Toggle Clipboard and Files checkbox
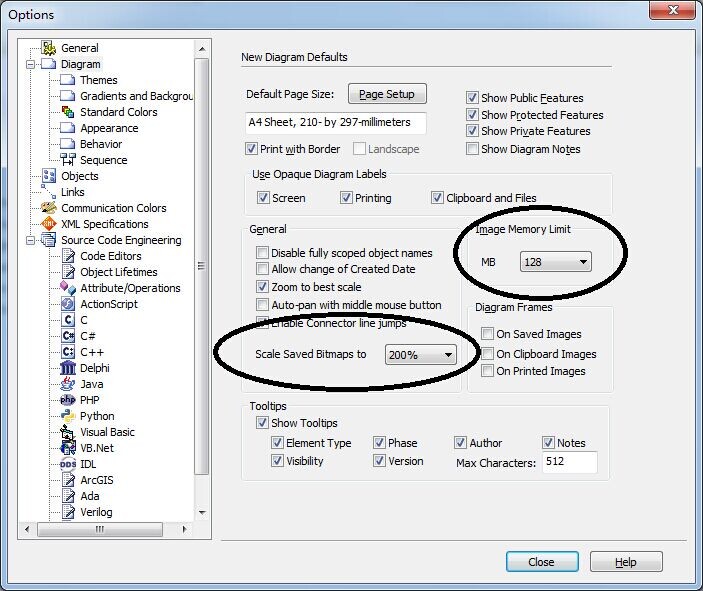The width and height of the screenshot is (703, 591). (x=437, y=197)
